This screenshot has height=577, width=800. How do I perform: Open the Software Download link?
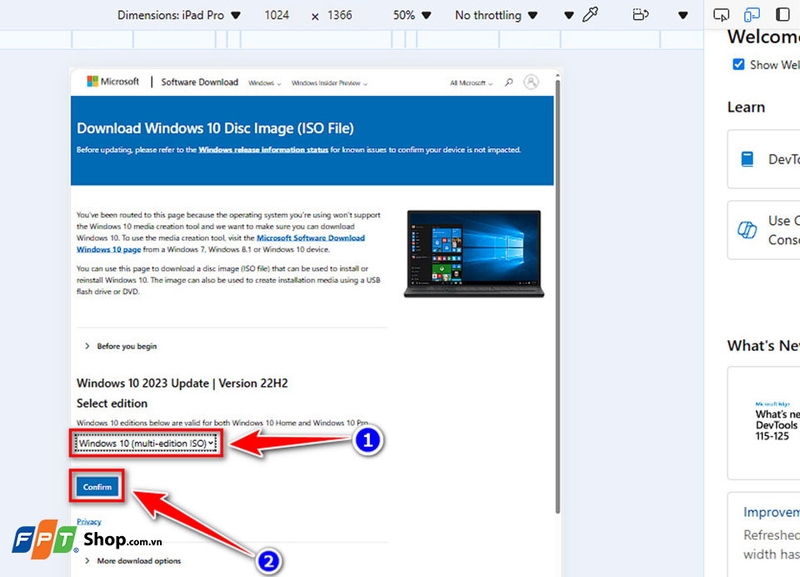[x=199, y=82]
